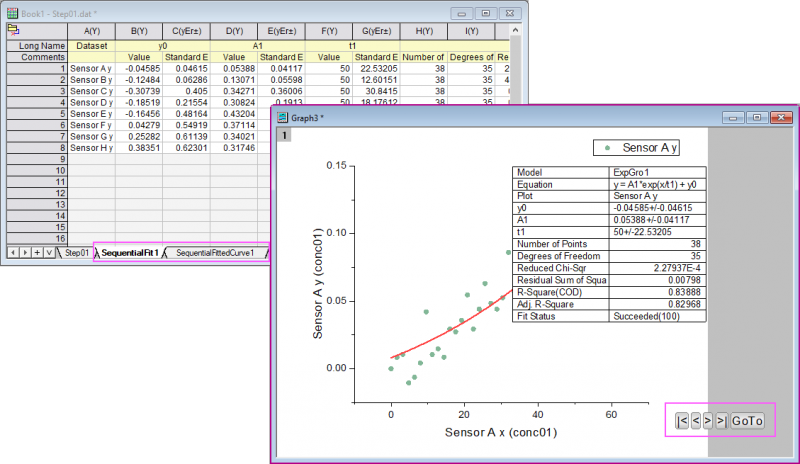The height and width of the screenshot is (464, 800).
Task: Go to previous fit with < button
Action: 695,421
